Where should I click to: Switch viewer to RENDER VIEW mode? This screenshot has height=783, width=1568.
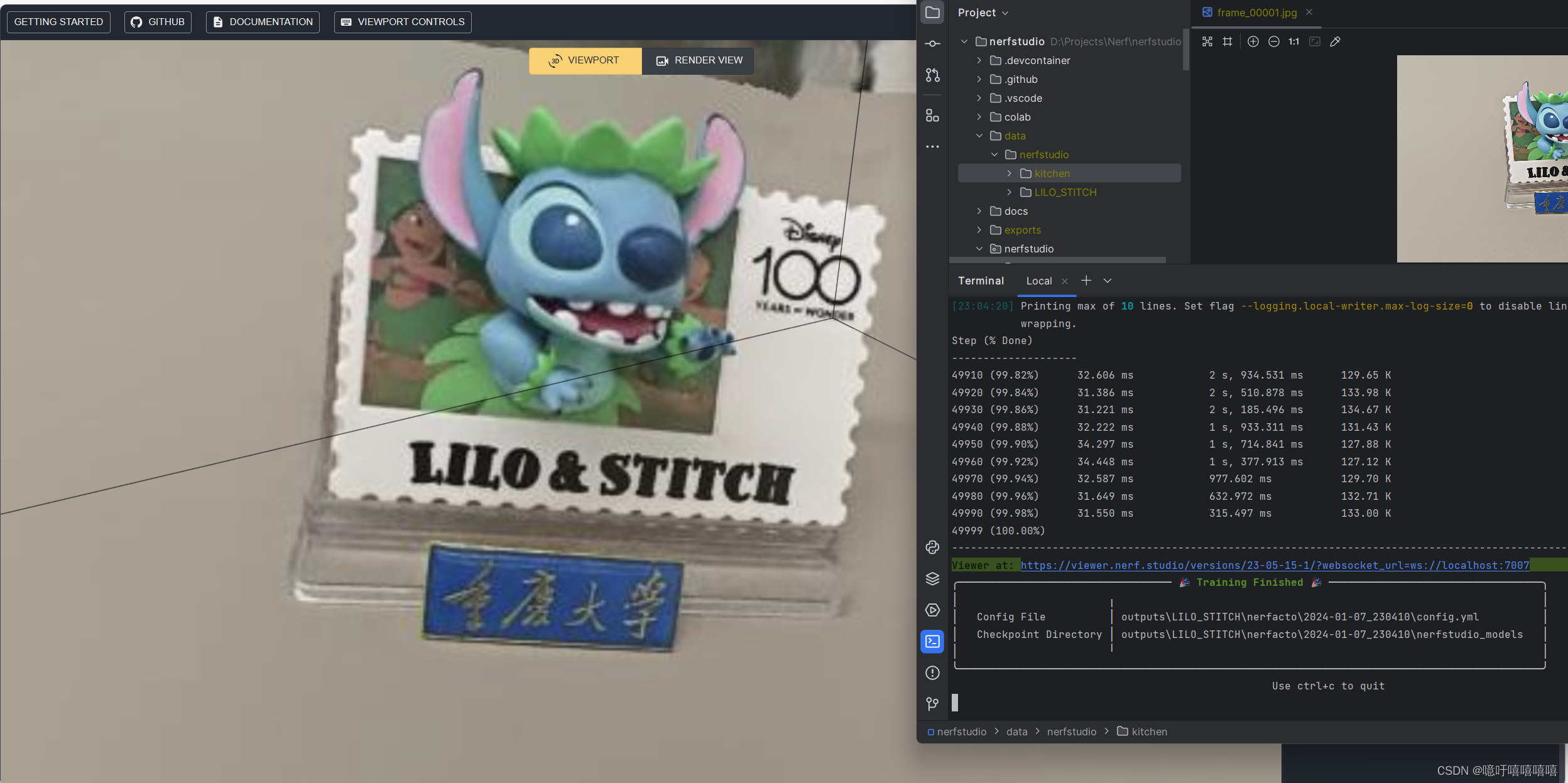tap(698, 61)
